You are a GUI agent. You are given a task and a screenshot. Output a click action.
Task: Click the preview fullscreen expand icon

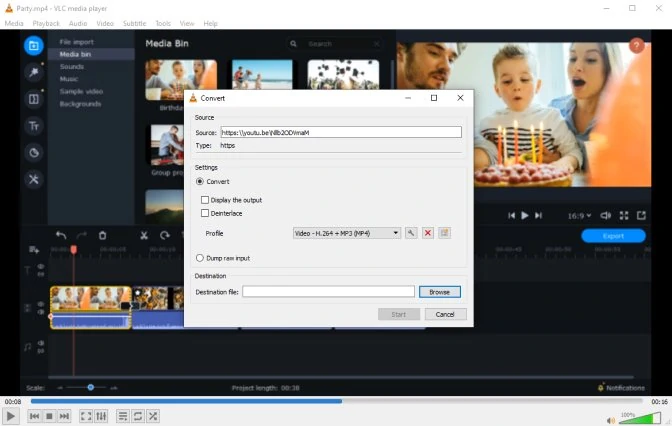(x=624, y=216)
